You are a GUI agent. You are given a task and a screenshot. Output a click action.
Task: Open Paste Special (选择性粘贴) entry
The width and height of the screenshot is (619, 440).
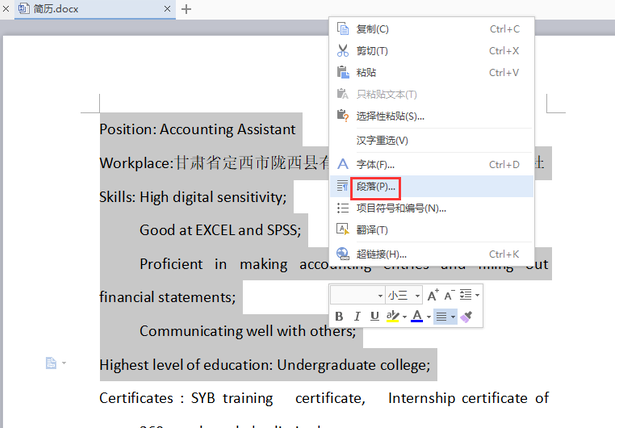(431, 116)
